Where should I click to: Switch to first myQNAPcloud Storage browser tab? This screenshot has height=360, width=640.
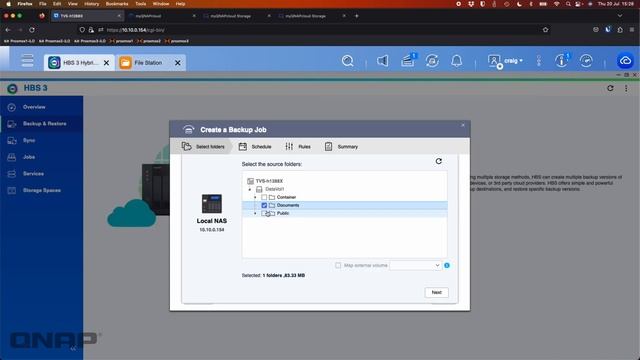click(x=236, y=16)
